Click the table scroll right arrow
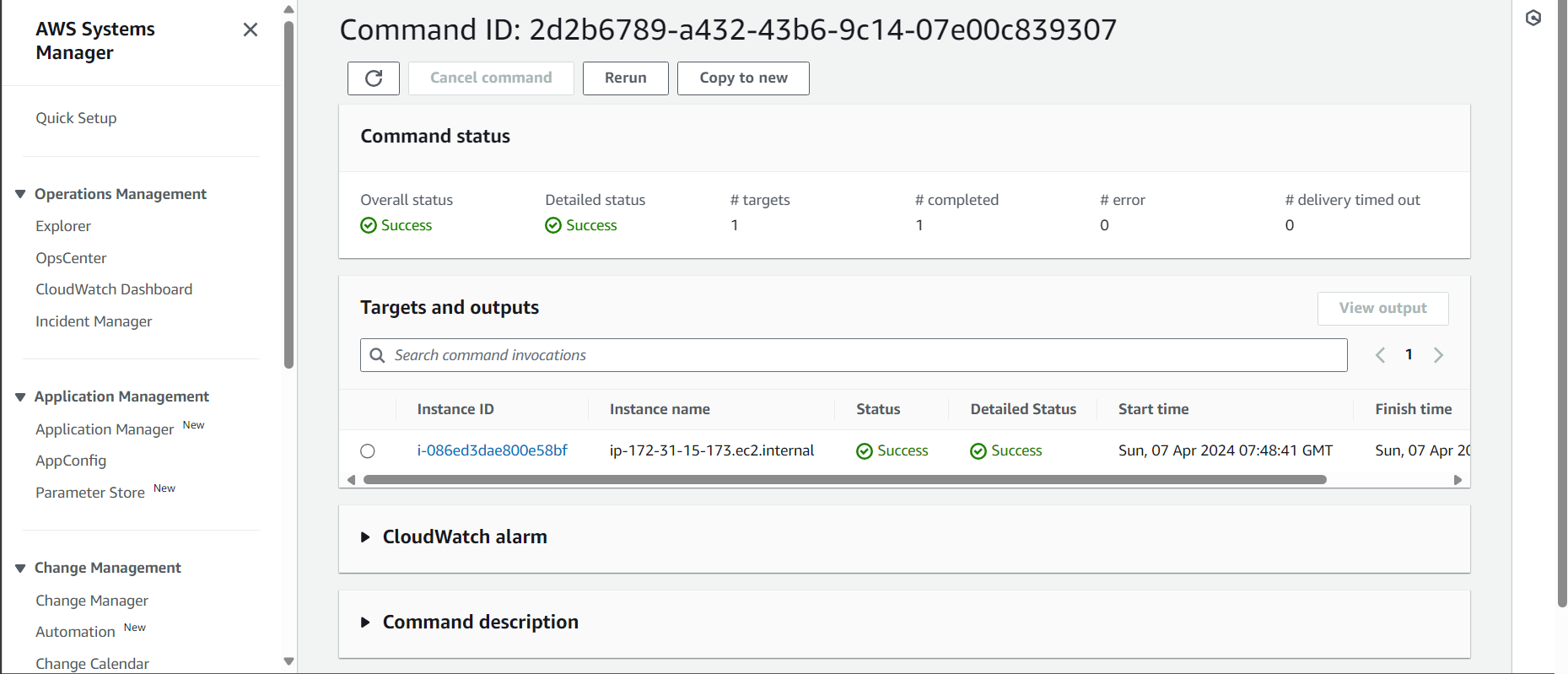 point(1458,480)
